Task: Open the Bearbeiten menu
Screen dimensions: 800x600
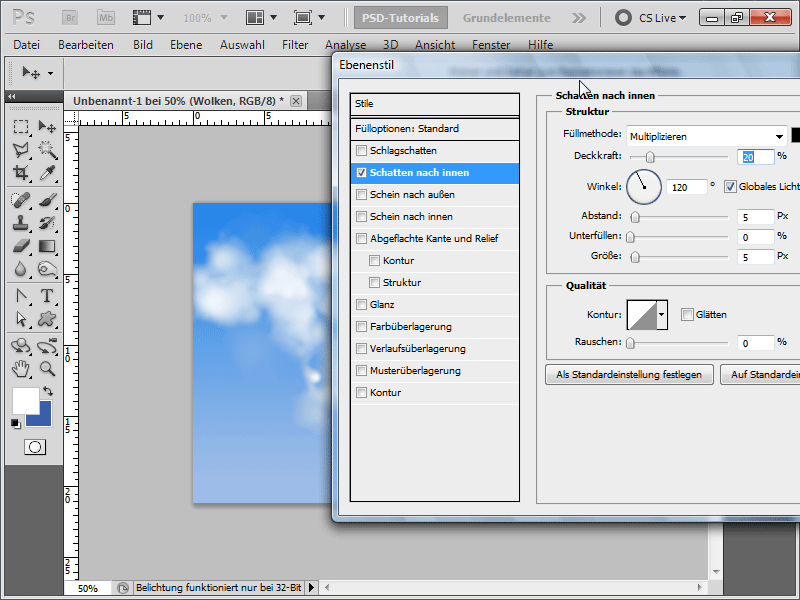Action: tap(86, 45)
